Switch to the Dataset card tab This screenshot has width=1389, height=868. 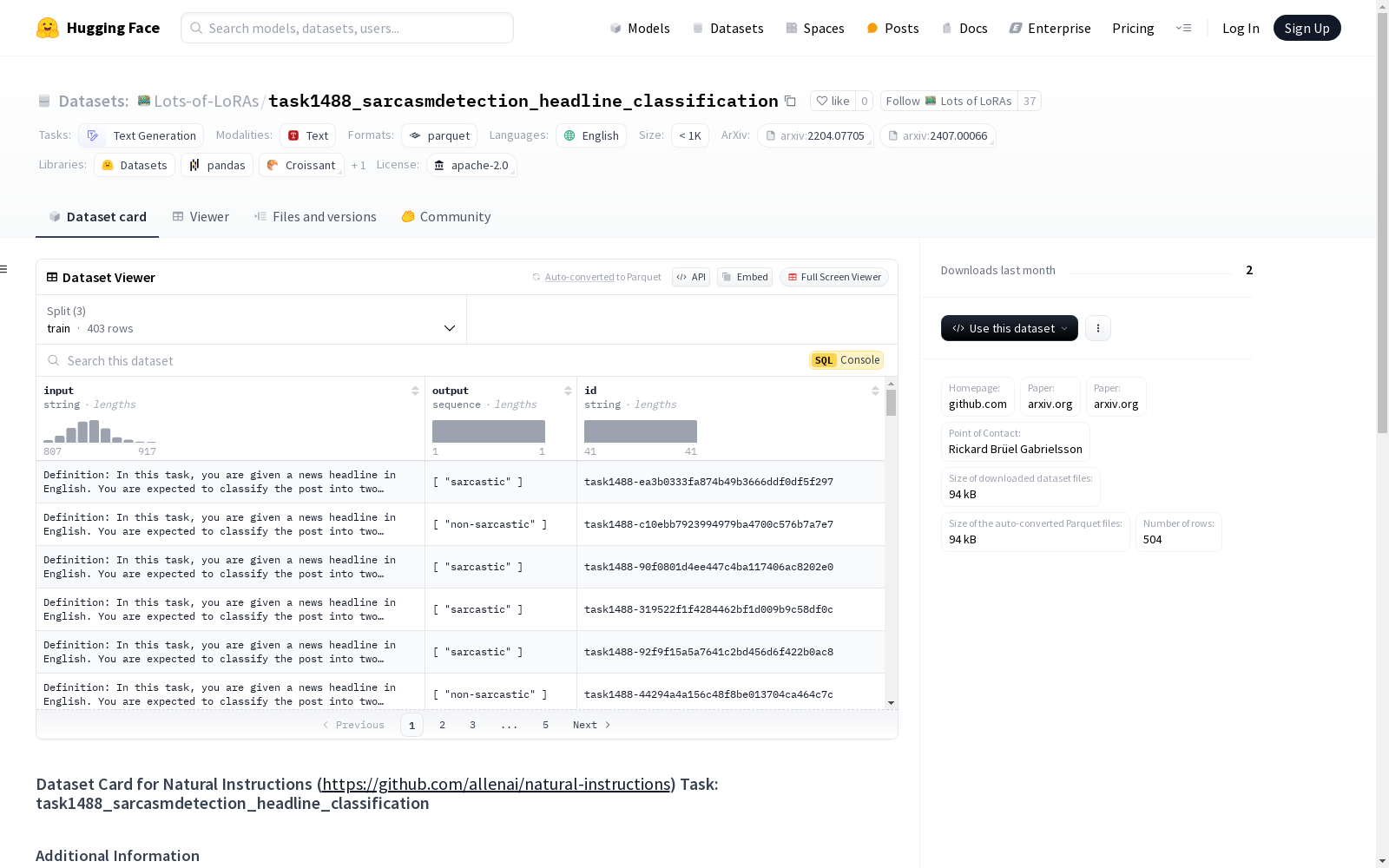pyautogui.click(x=97, y=217)
